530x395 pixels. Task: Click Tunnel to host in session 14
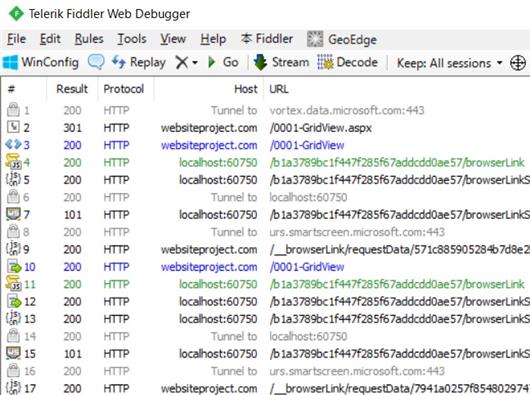click(x=234, y=336)
